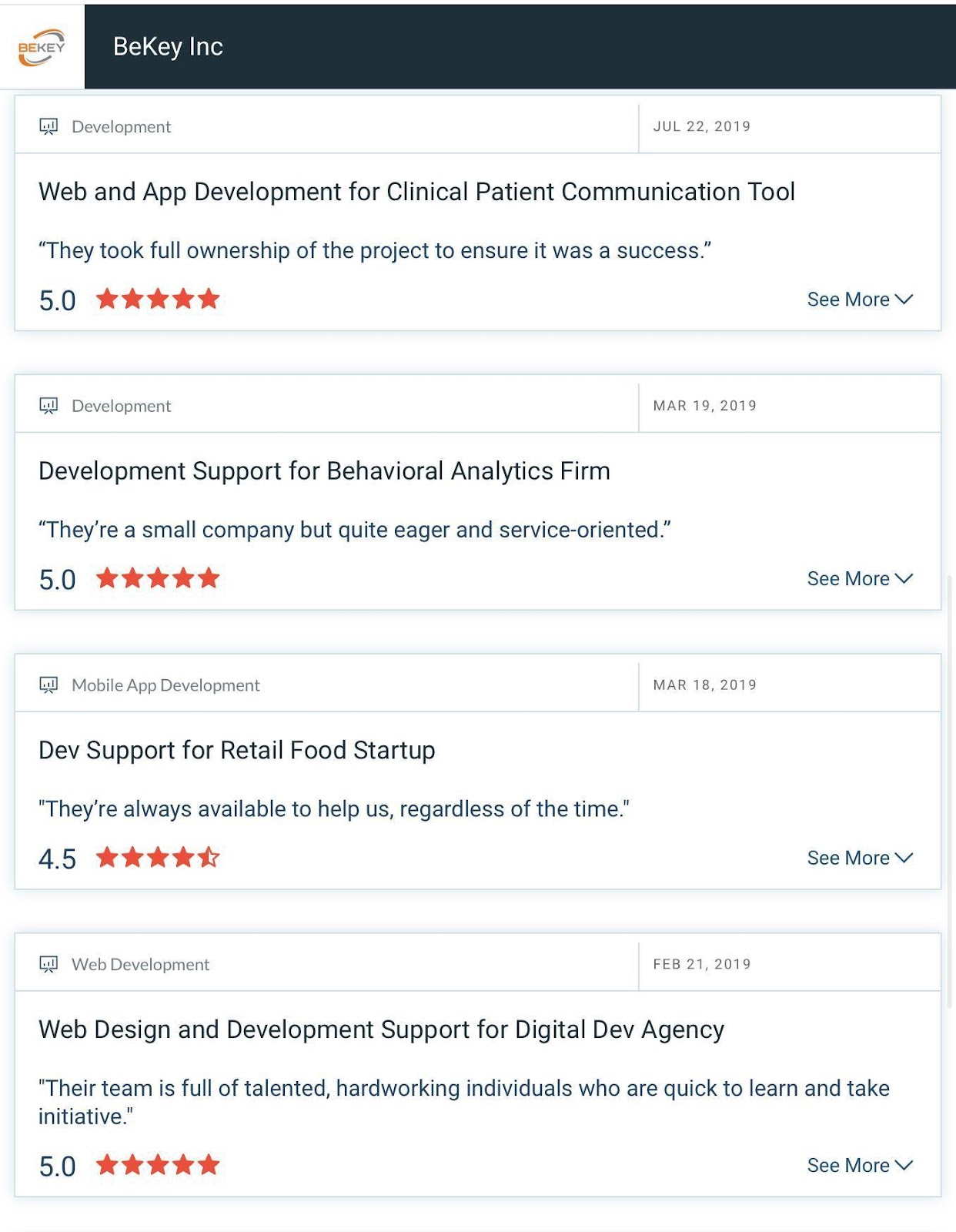Open Web and App Development for Clinical Patient title

point(416,192)
